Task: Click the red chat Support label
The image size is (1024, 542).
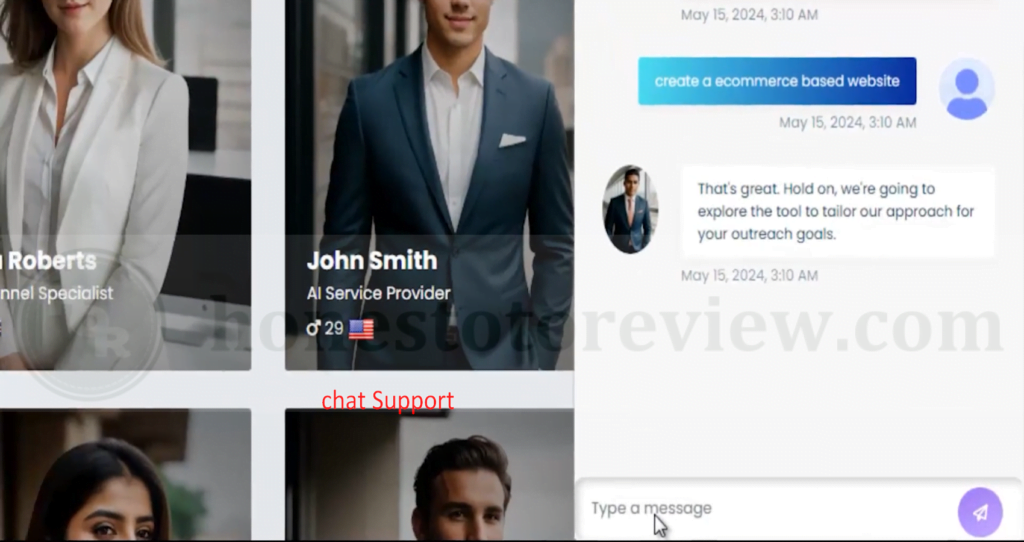Action: 387,400
